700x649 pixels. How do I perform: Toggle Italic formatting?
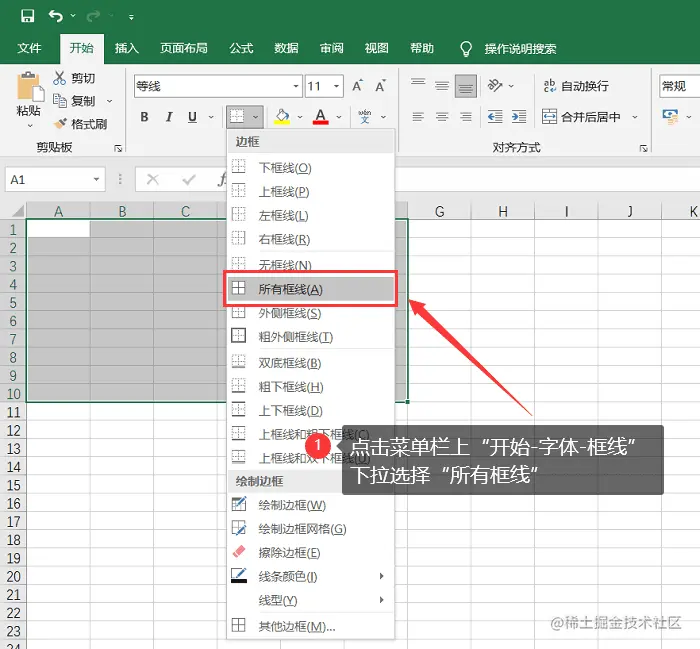click(x=169, y=117)
